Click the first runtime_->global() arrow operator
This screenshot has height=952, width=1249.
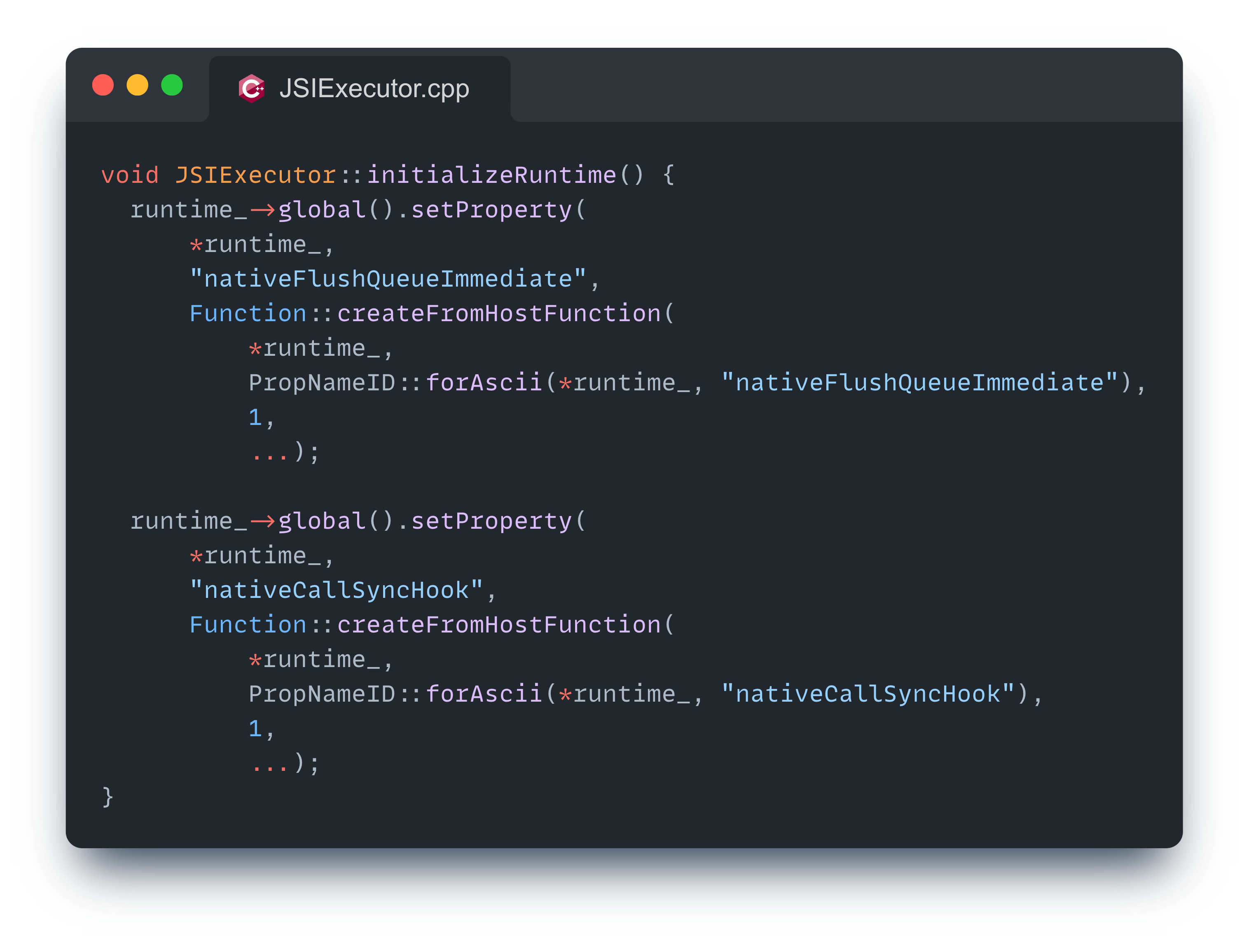click(x=262, y=210)
